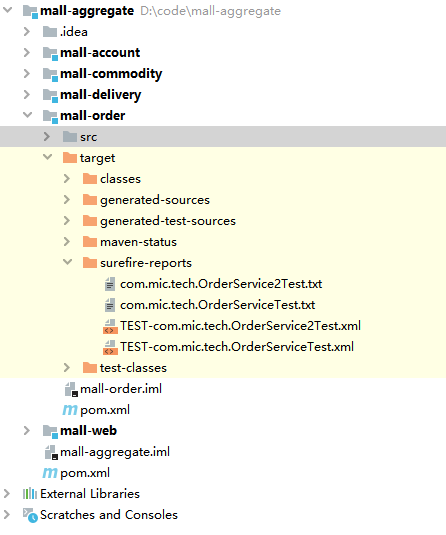Select the src folder row
This screenshot has height=535, width=446.
[x=223, y=136]
